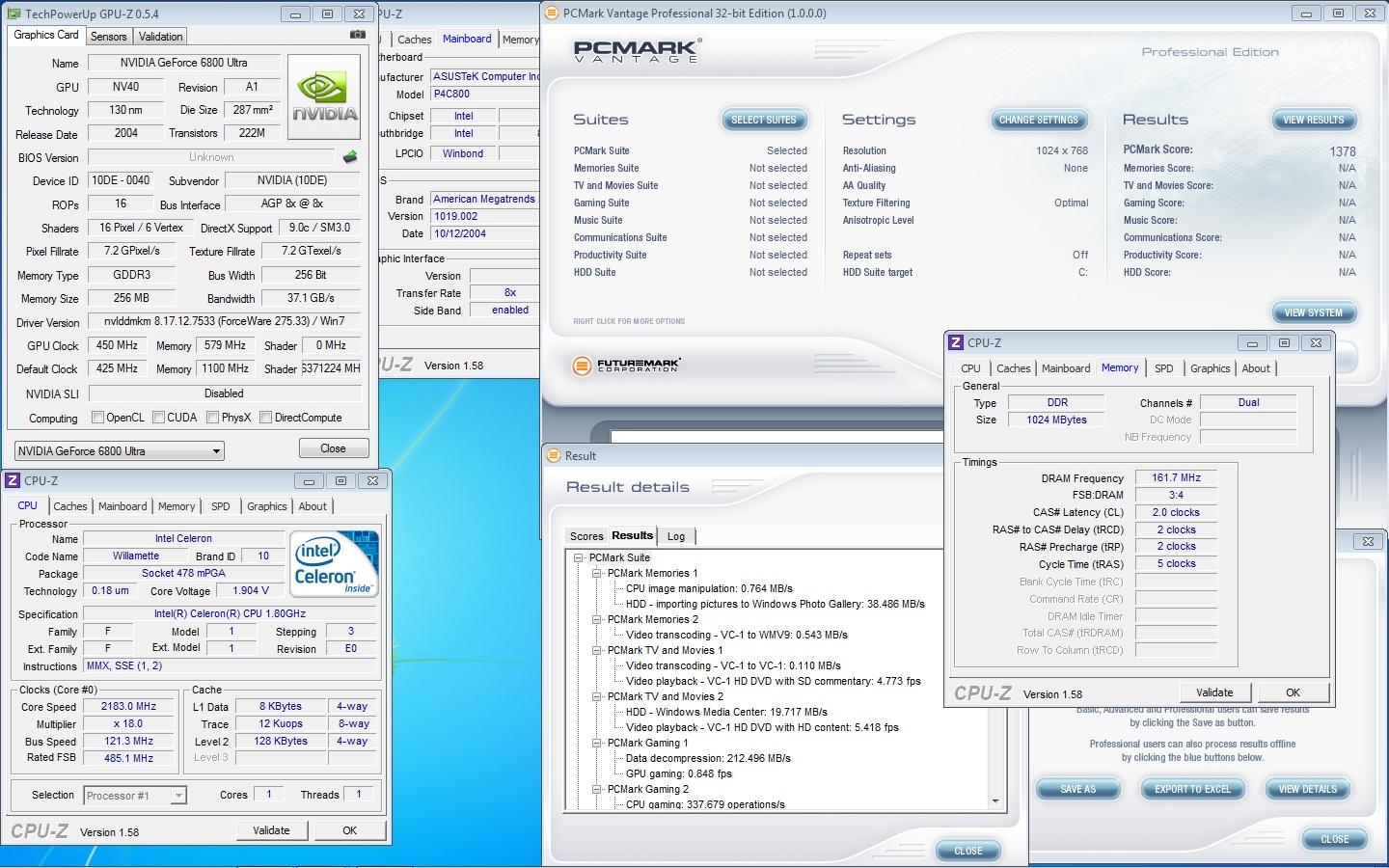Open the Validation tab in GPU-Z
This screenshot has height=868, width=1389.
[x=160, y=37]
